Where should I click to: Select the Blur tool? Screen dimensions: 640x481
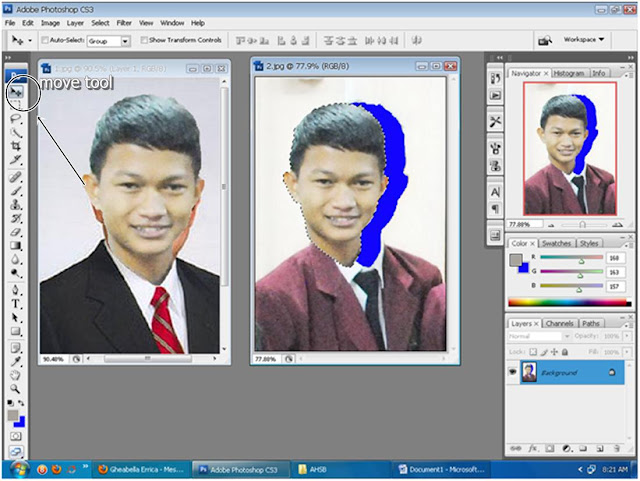pyautogui.click(x=16, y=259)
